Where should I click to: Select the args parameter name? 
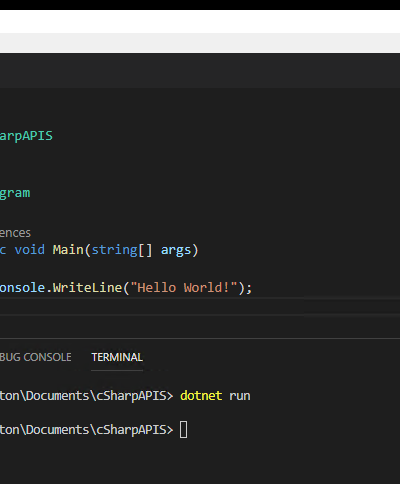click(176, 250)
